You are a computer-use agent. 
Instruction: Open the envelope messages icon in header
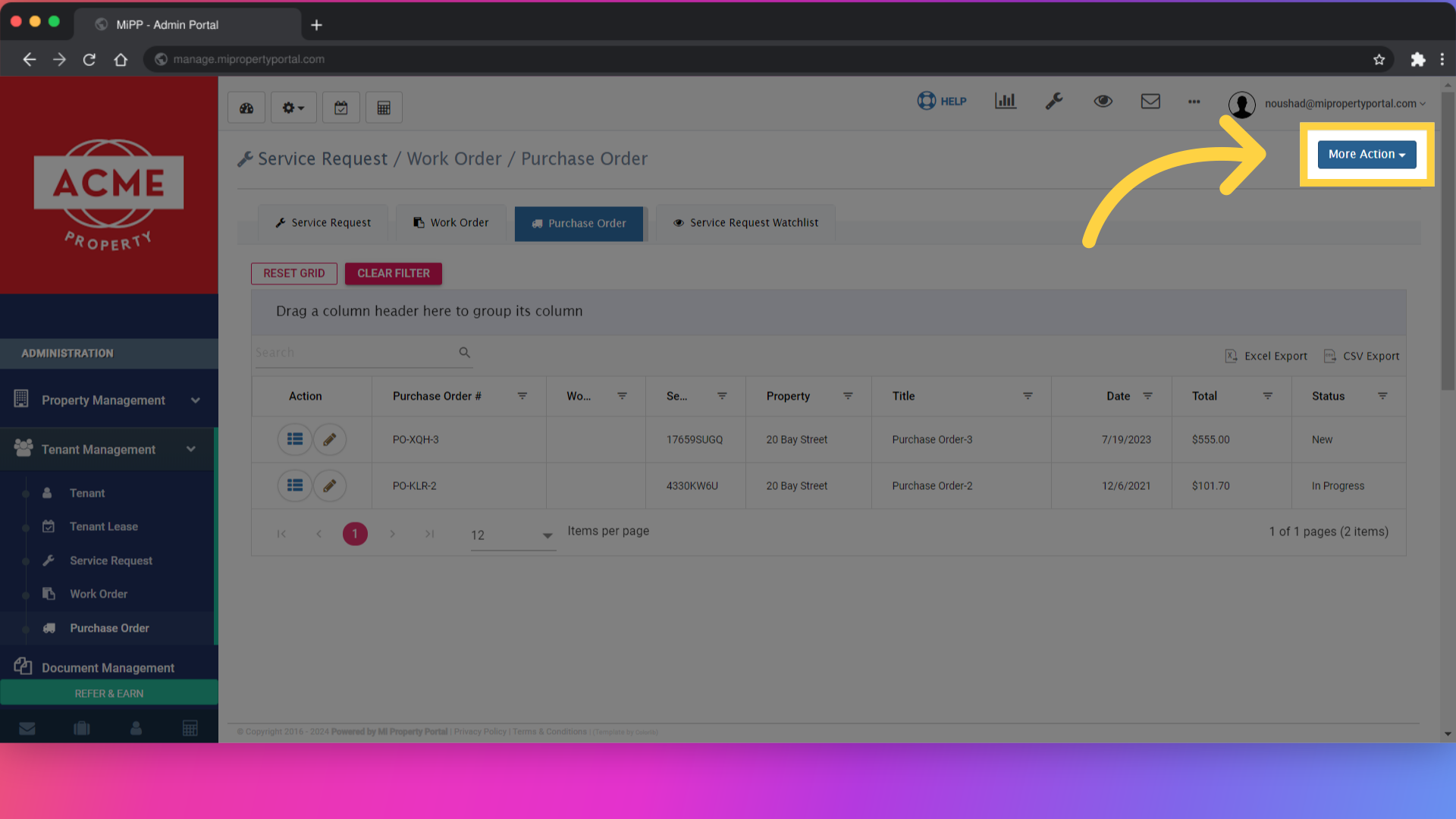tap(1150, 101)
